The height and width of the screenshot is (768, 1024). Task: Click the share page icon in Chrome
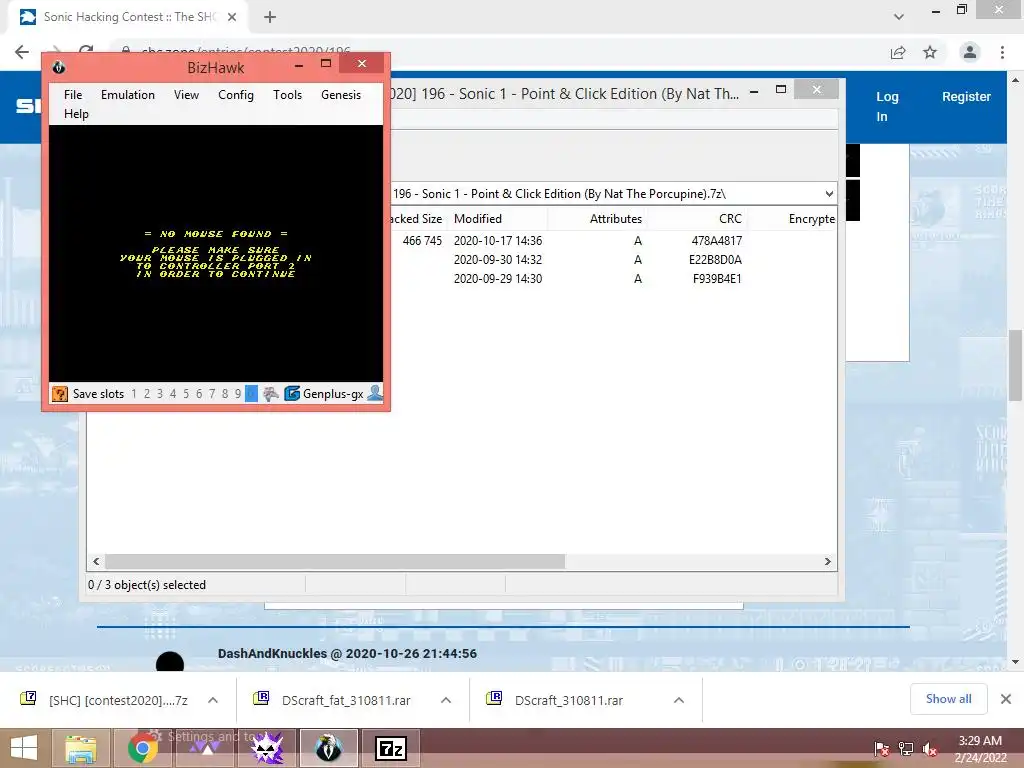898,52
